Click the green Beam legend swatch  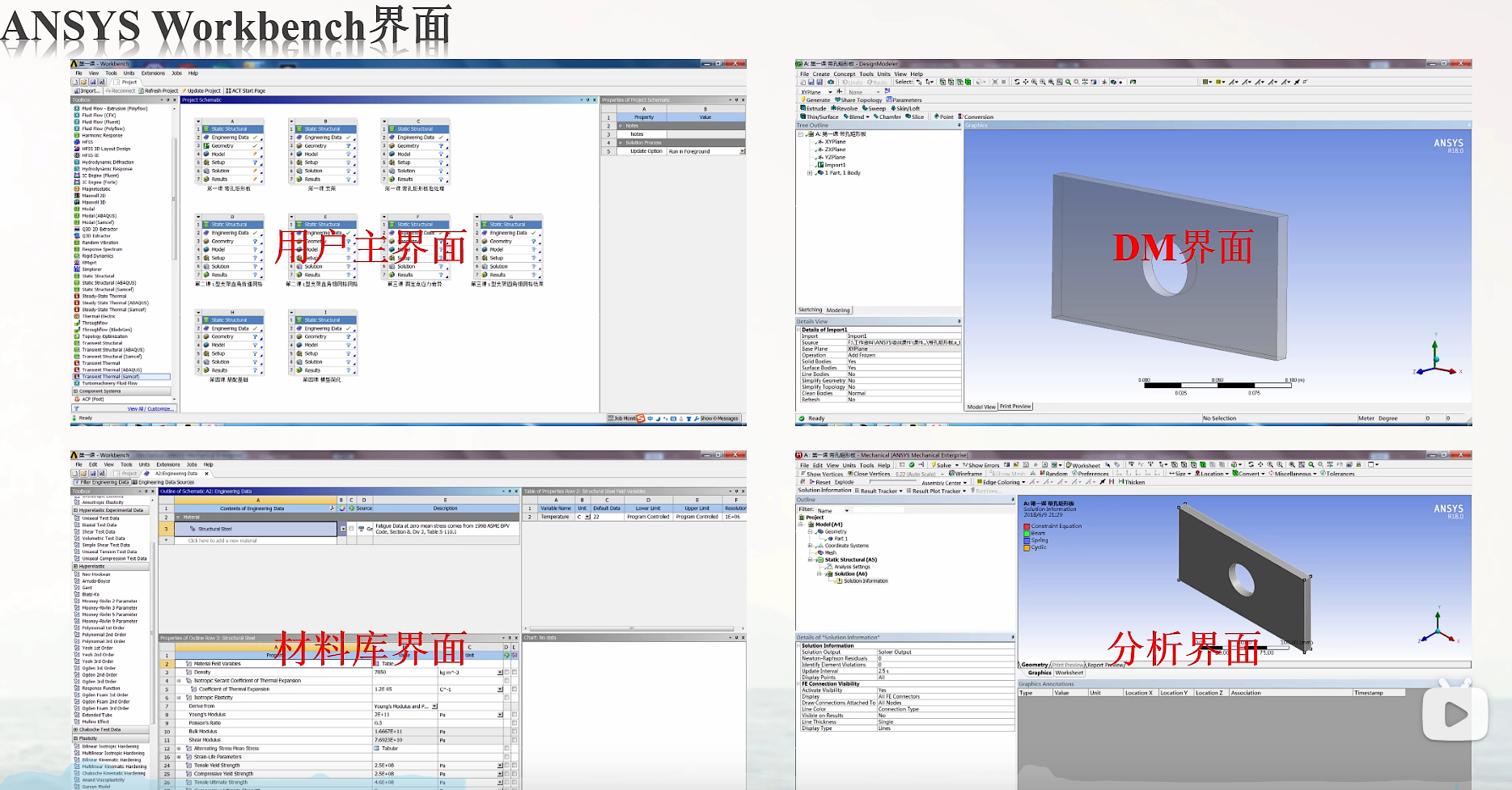1027,534
